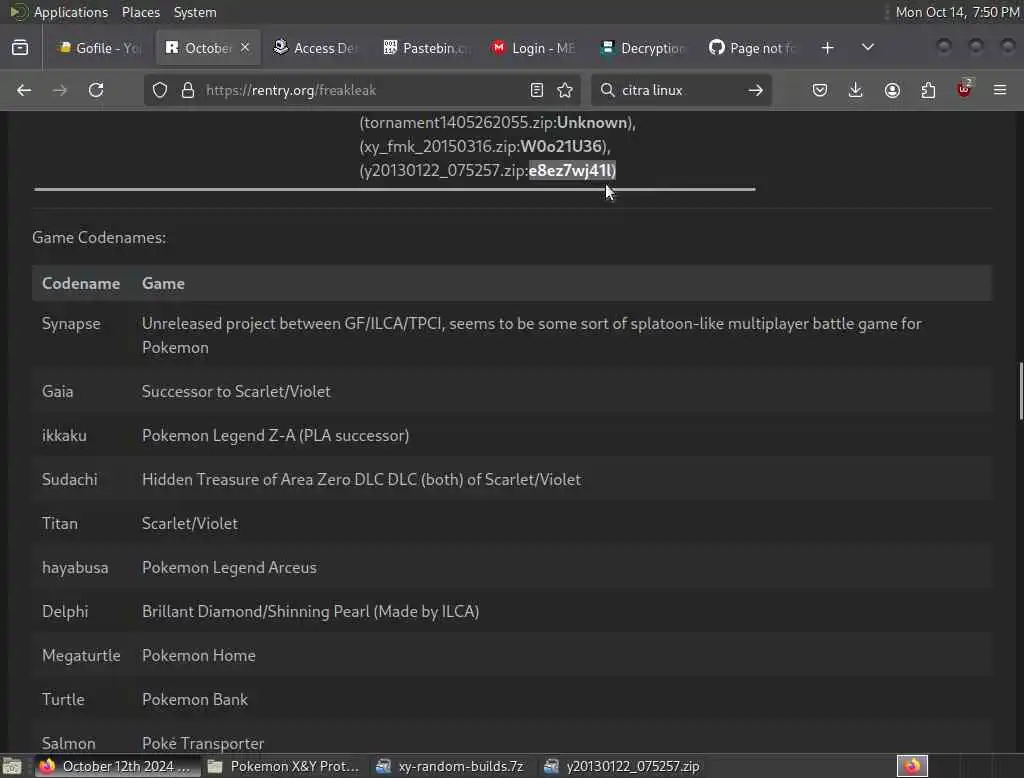This screenshot has height=778, width=1024.
Task: Submit the search with the arrow icon
Action: point(756,90)
